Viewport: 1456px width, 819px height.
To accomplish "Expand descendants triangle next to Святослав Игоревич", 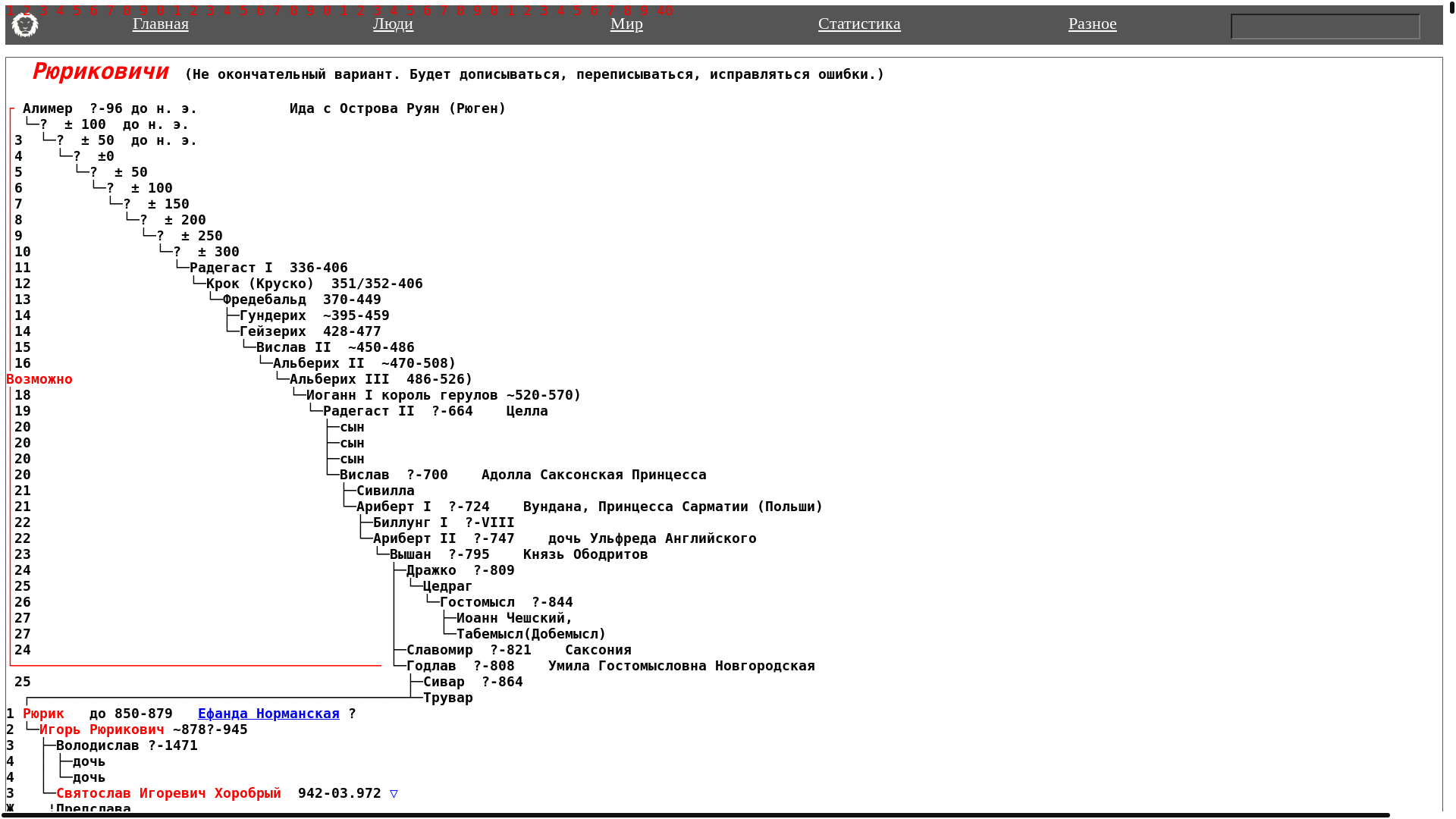I will [x=394, y=793].
